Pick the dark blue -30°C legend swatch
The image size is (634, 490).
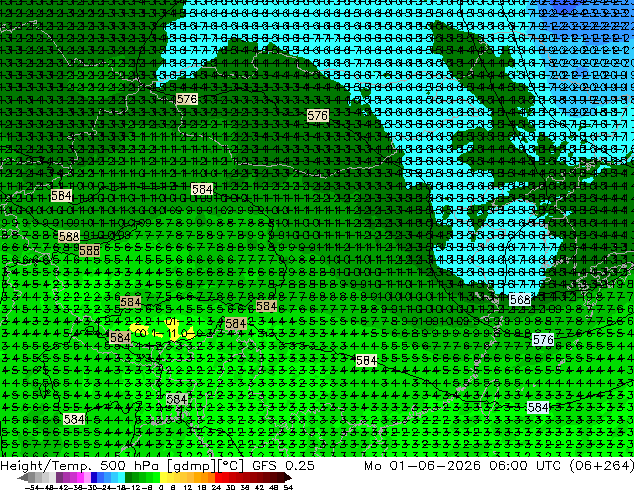[x=94, y=477]
